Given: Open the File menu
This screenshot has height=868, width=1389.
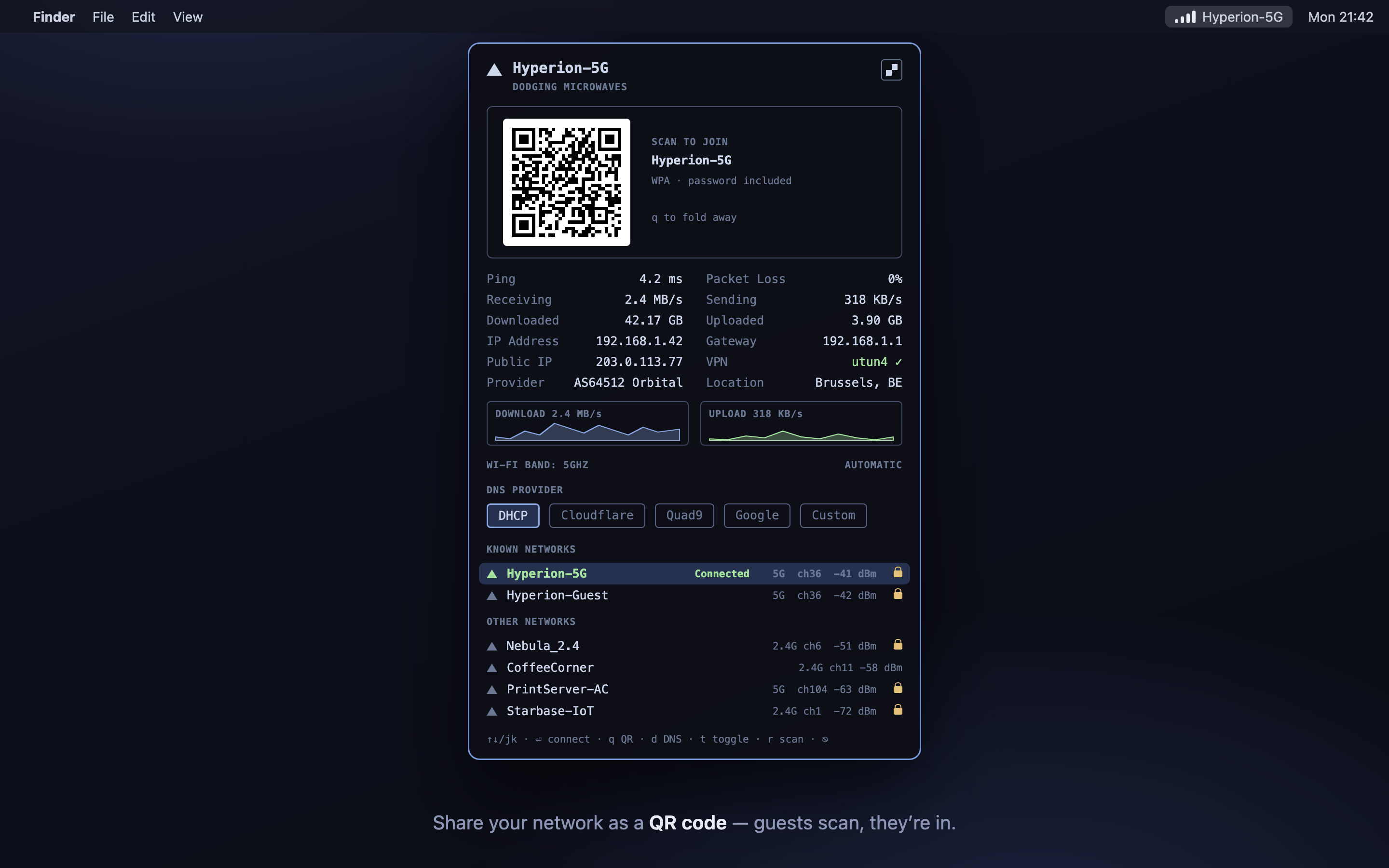Looking at the screenshot, I should (x=103, y=17).
